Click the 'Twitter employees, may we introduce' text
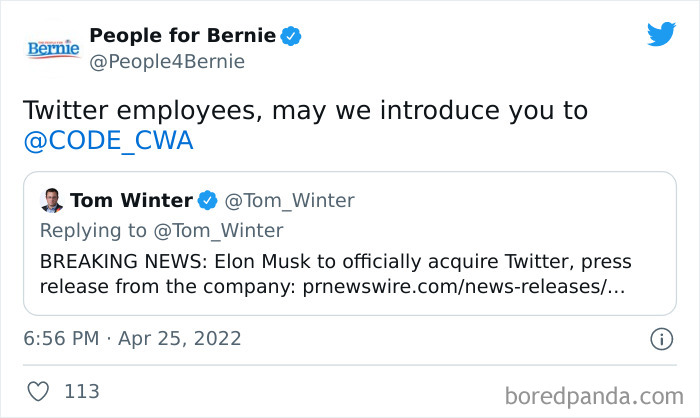 (x=305, y=110)
